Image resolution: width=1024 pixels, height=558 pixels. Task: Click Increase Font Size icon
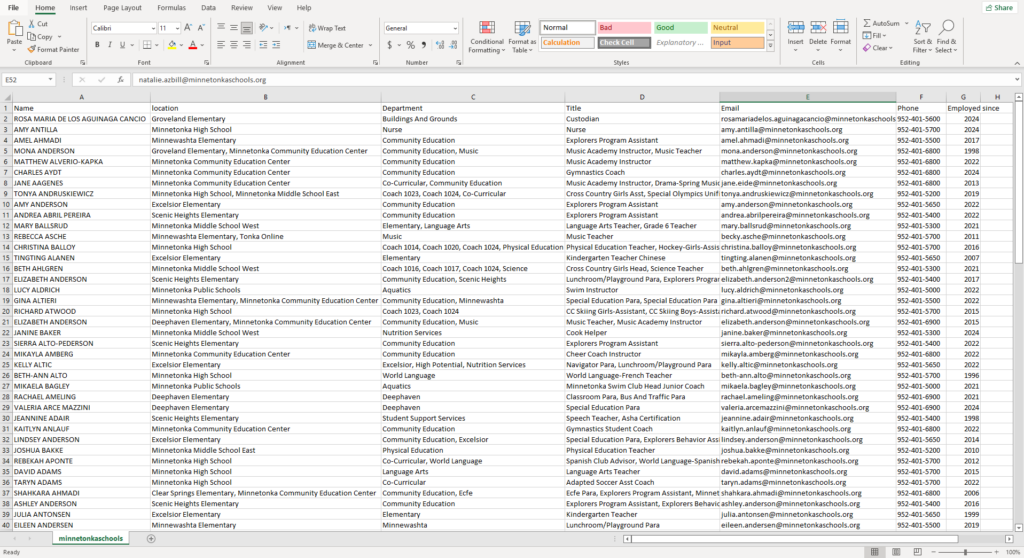coord(188,28)
